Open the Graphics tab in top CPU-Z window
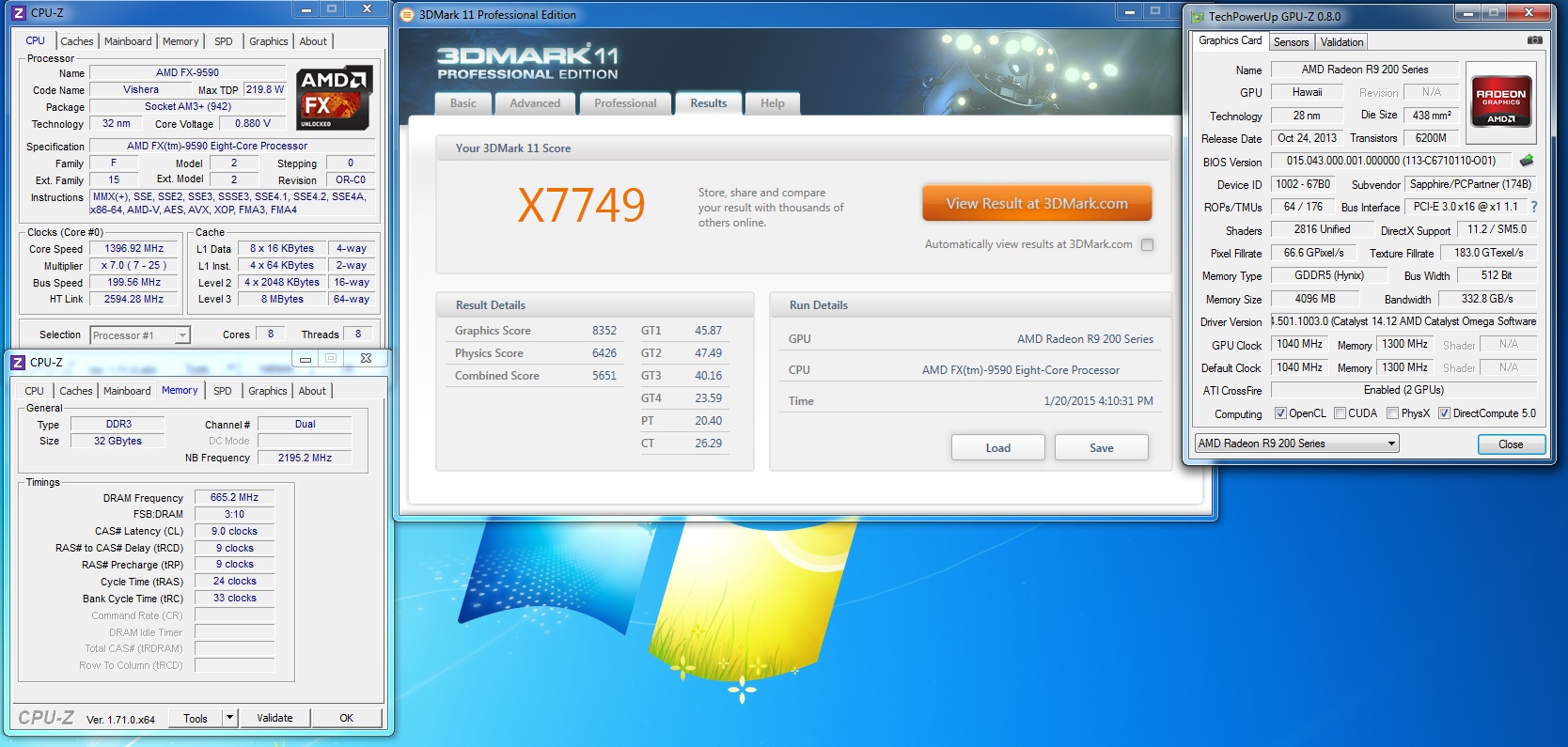Viewport: 1568px width, 747px height. [x=268, y=41]
